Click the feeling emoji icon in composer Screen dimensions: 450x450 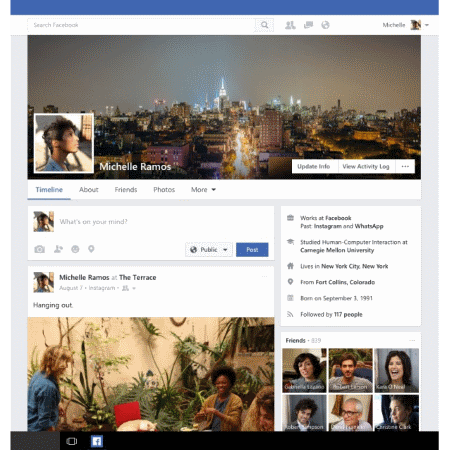(75, 249)
